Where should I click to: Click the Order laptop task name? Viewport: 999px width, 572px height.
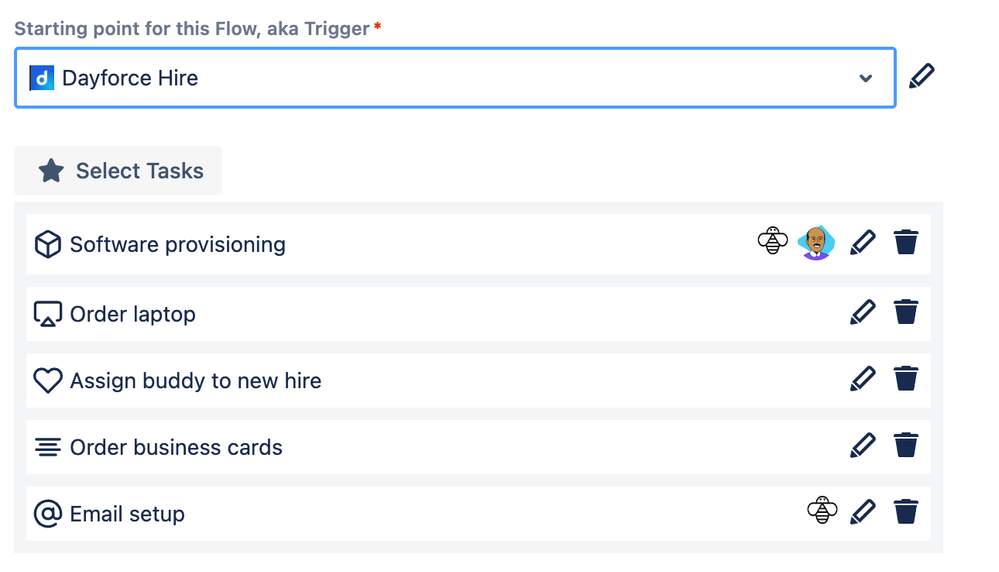pyautogui.click(x=132, y=314)
